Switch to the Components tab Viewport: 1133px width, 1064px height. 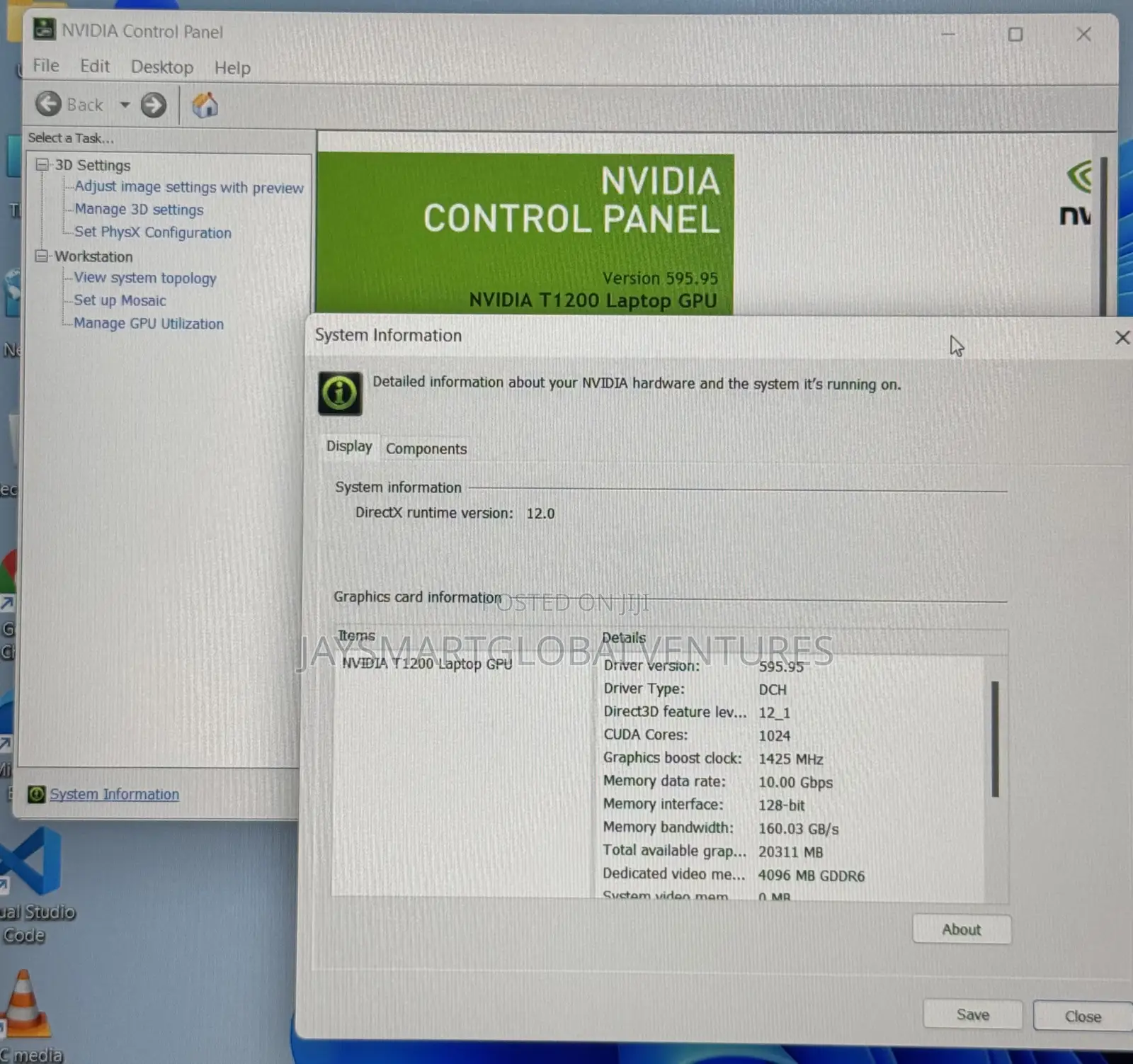pos(426,449)
